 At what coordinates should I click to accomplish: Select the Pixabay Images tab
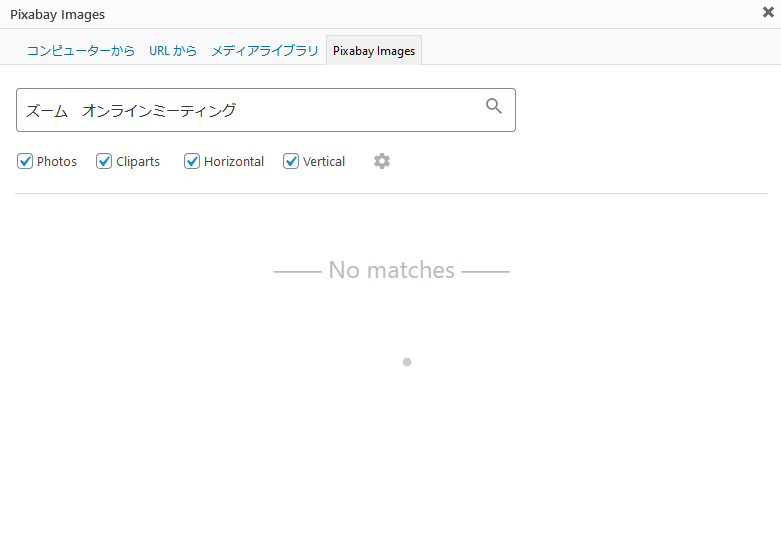click(x=374, y=51)
